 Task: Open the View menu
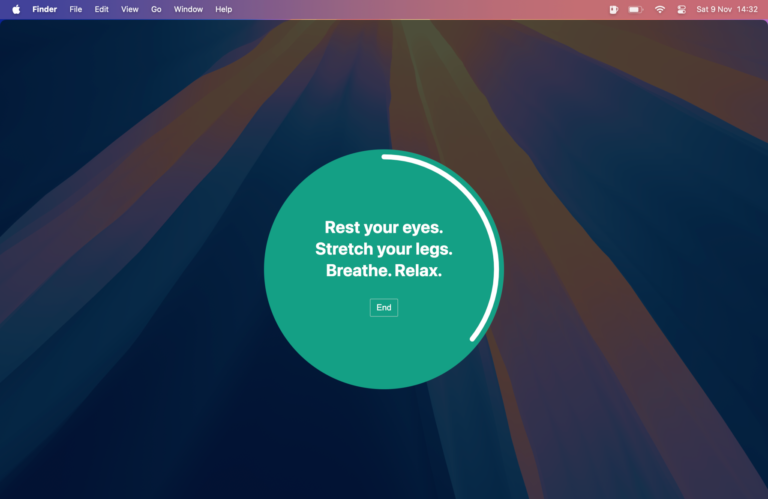[x=130, y=9]
